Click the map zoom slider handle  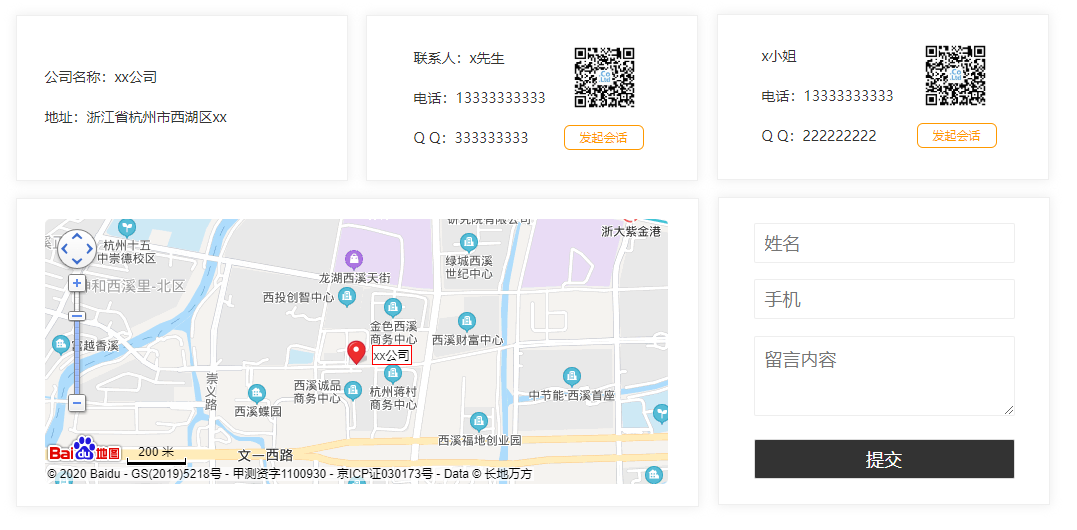77,316
